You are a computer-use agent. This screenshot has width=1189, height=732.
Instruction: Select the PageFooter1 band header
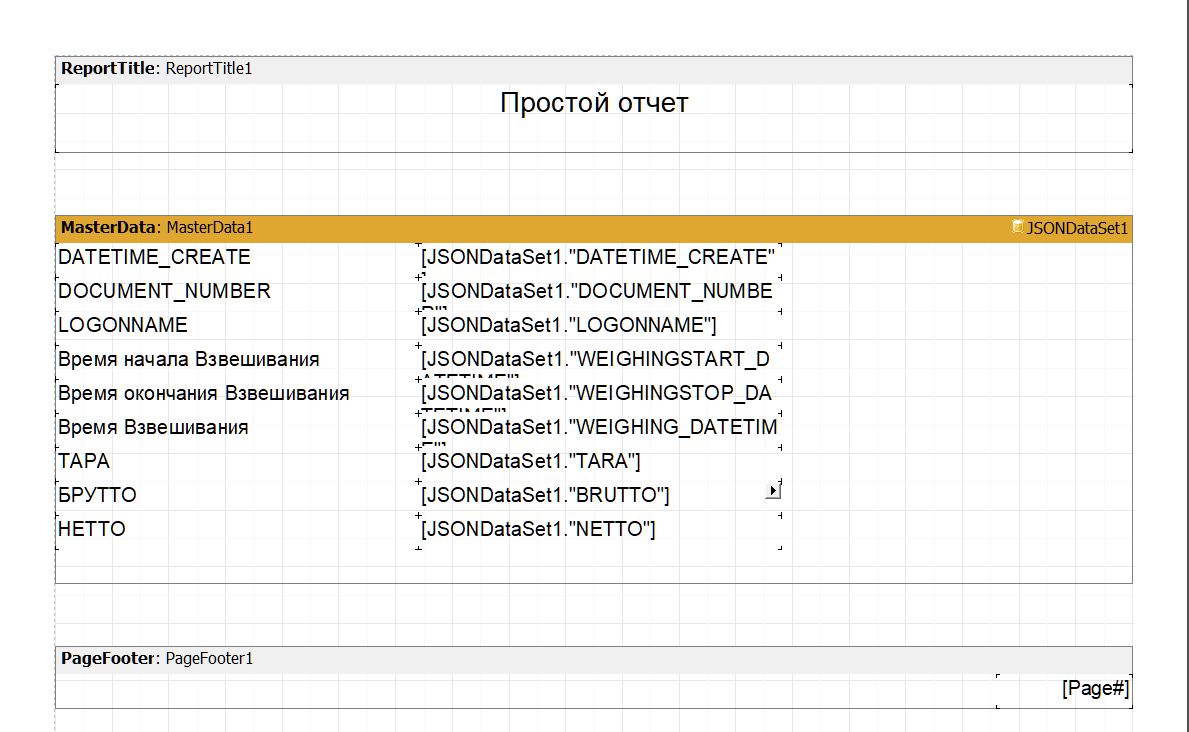[x=157, y=659]
